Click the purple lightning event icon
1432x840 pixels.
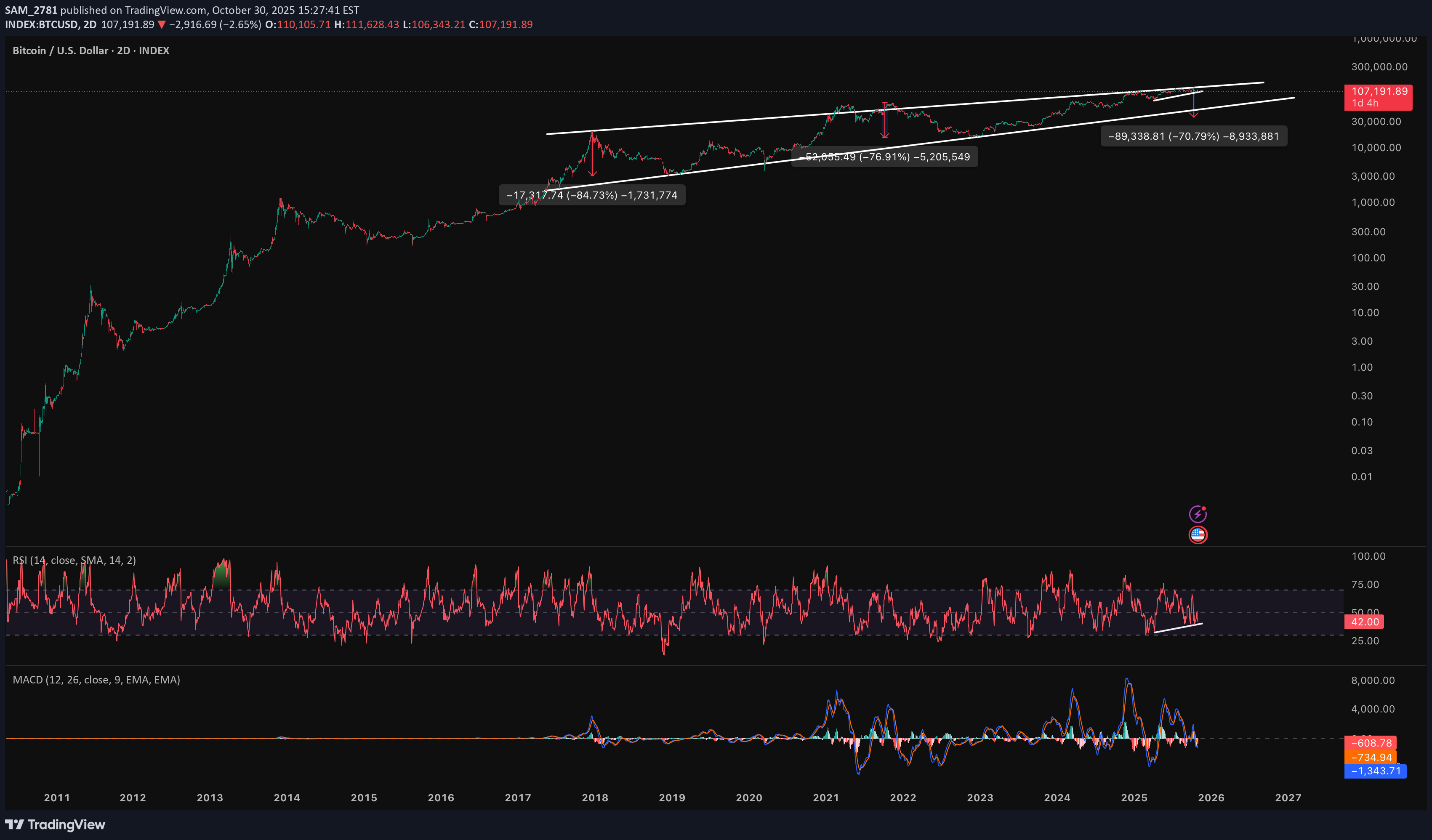pos(1198,514)
